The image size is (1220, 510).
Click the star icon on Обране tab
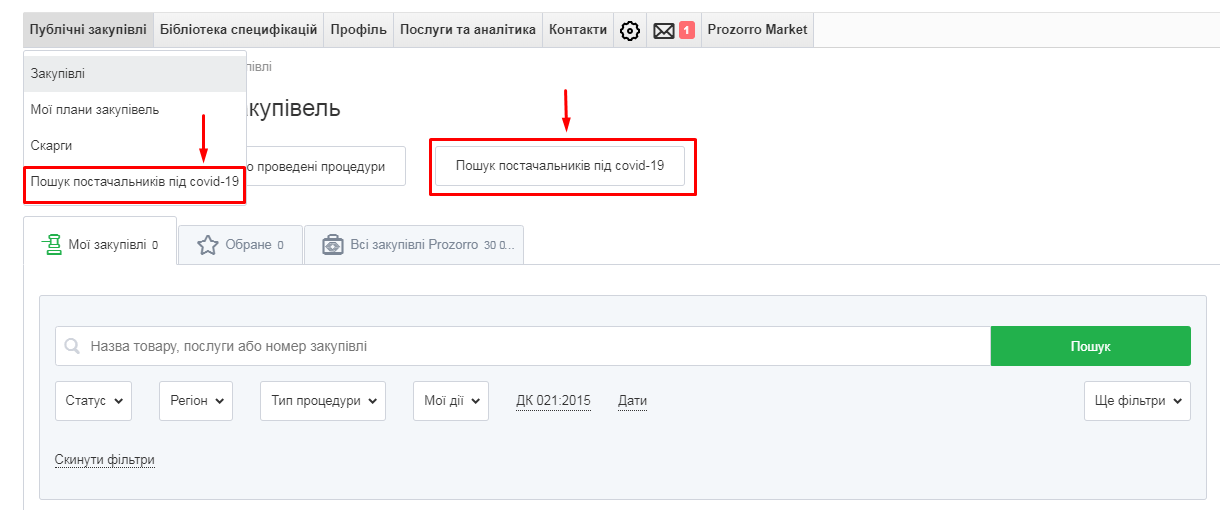point(208,245)
